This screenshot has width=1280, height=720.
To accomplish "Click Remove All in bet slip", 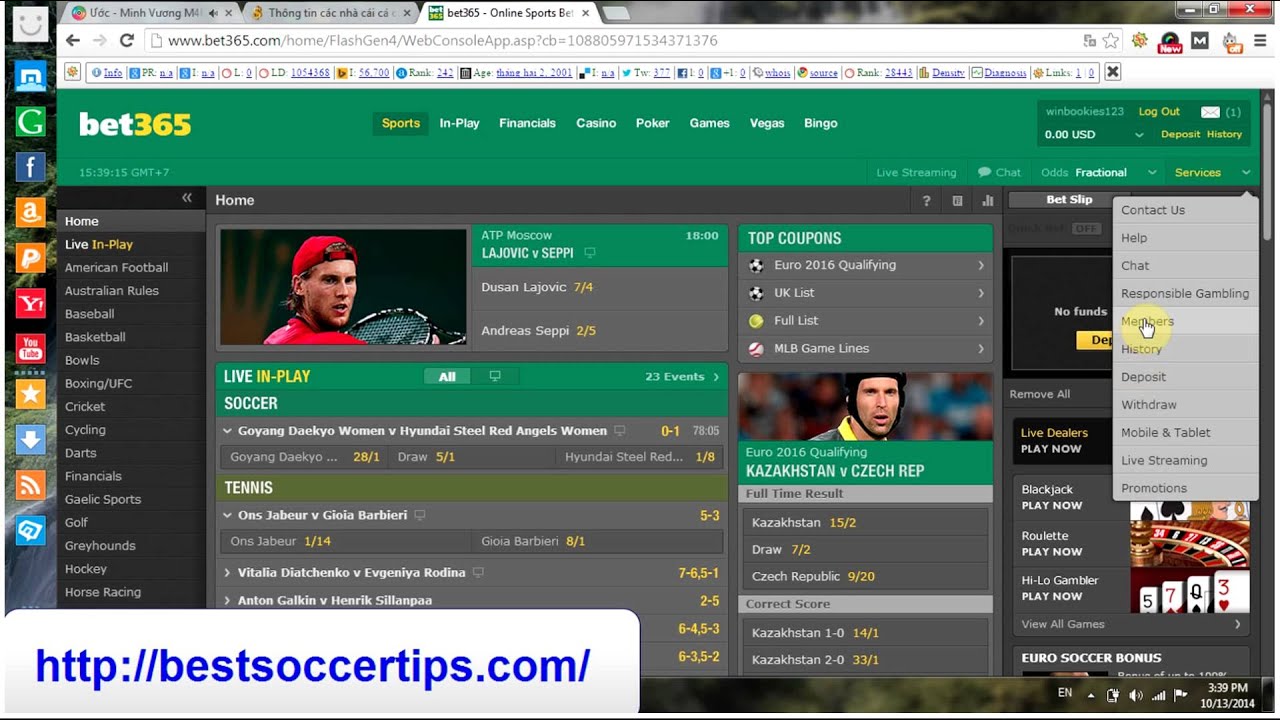I will [x=1039, y=394].
